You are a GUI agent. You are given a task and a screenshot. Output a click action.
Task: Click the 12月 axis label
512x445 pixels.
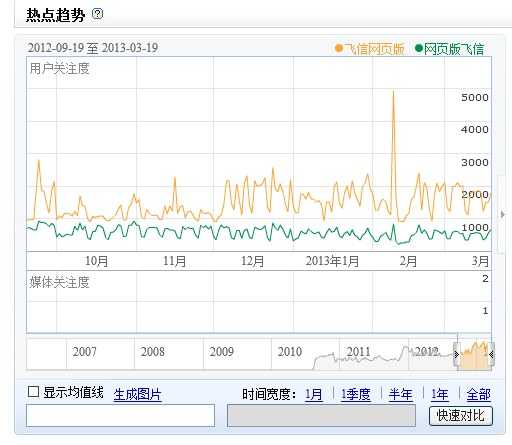click(253, 261)
